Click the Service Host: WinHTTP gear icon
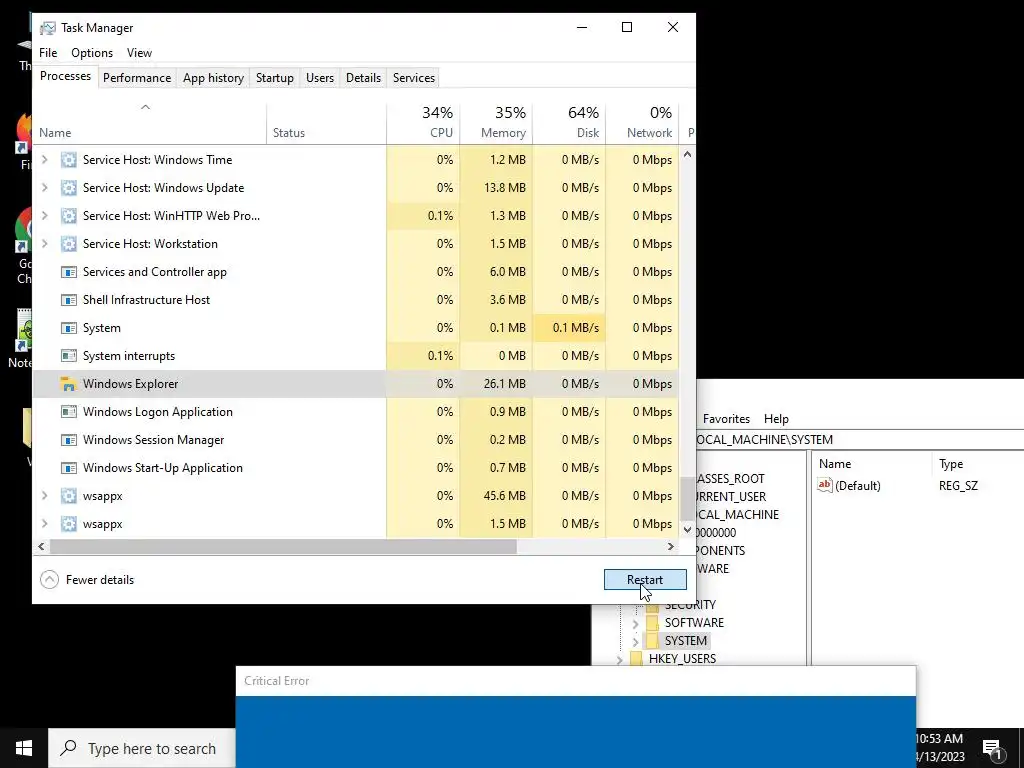This screenshot has height=768, width=1024. coord(69,216)
